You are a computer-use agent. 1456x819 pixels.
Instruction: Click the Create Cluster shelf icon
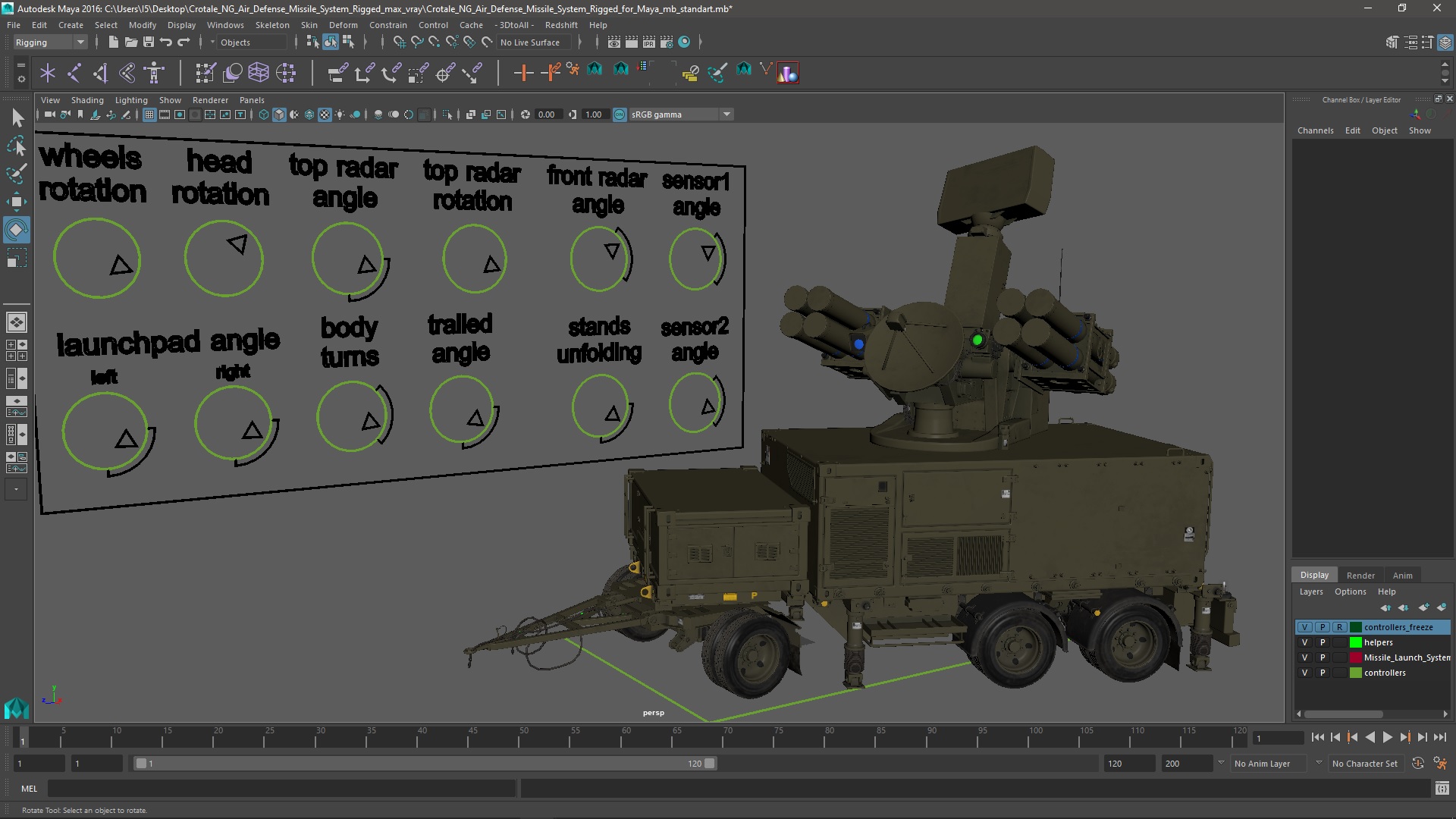click(x=285, y=73)
